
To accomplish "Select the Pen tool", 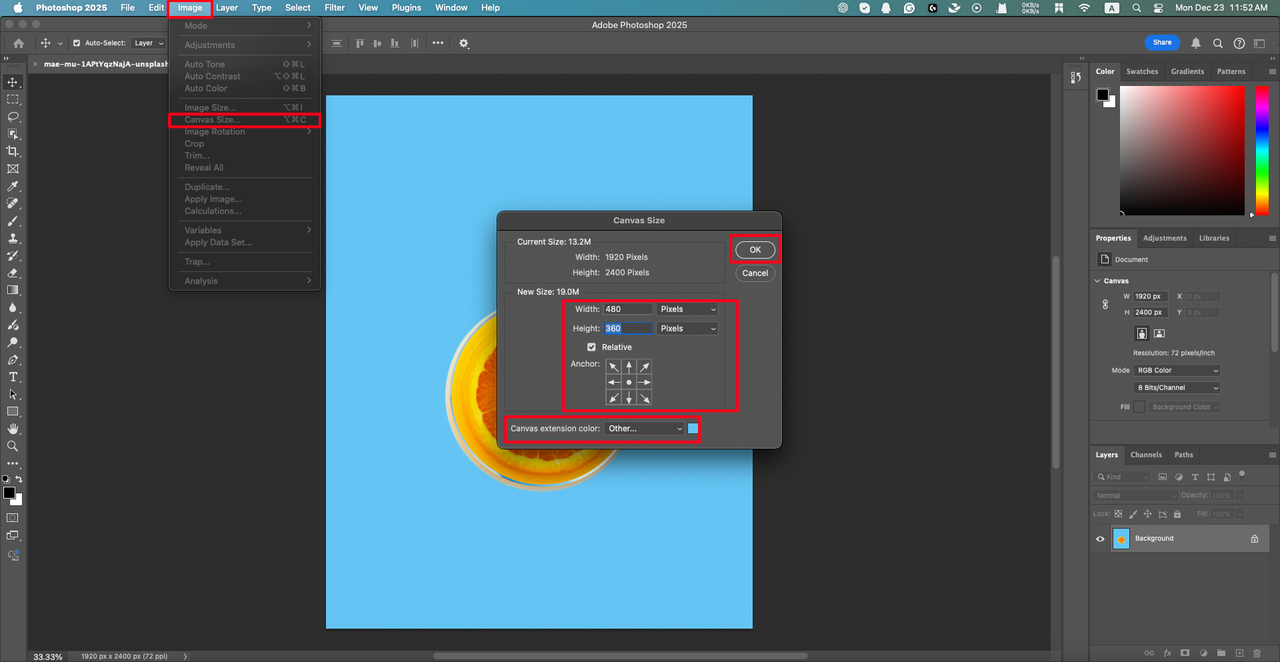I will coord(13,359).
